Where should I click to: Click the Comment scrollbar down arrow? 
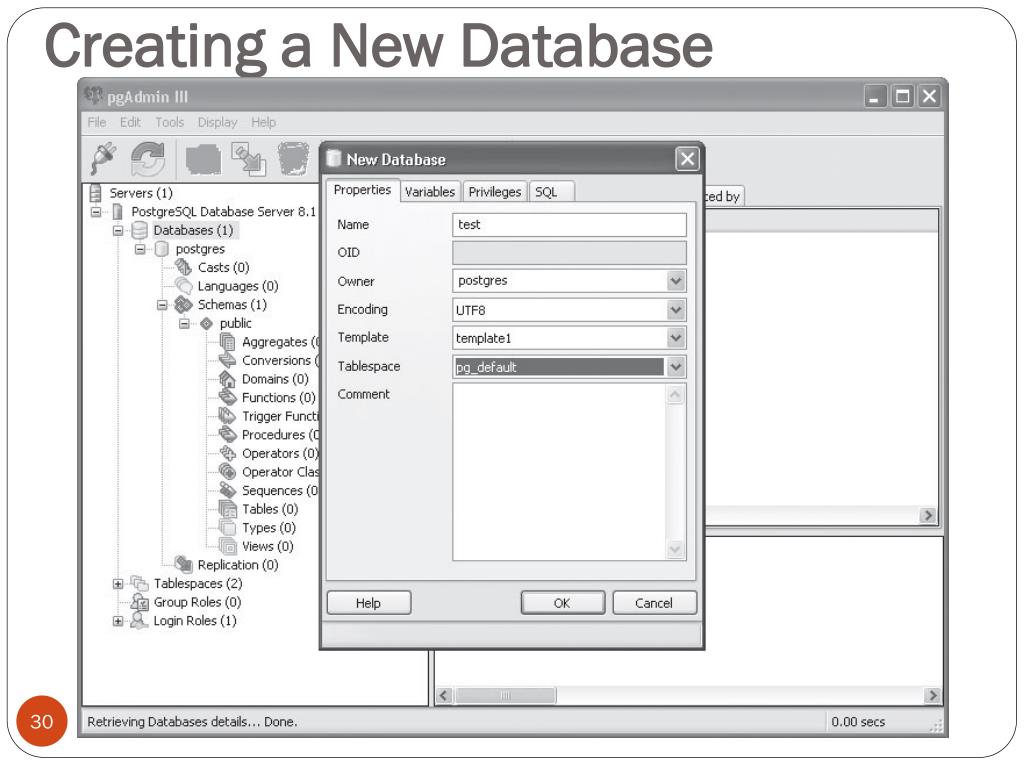coord(675,549)
